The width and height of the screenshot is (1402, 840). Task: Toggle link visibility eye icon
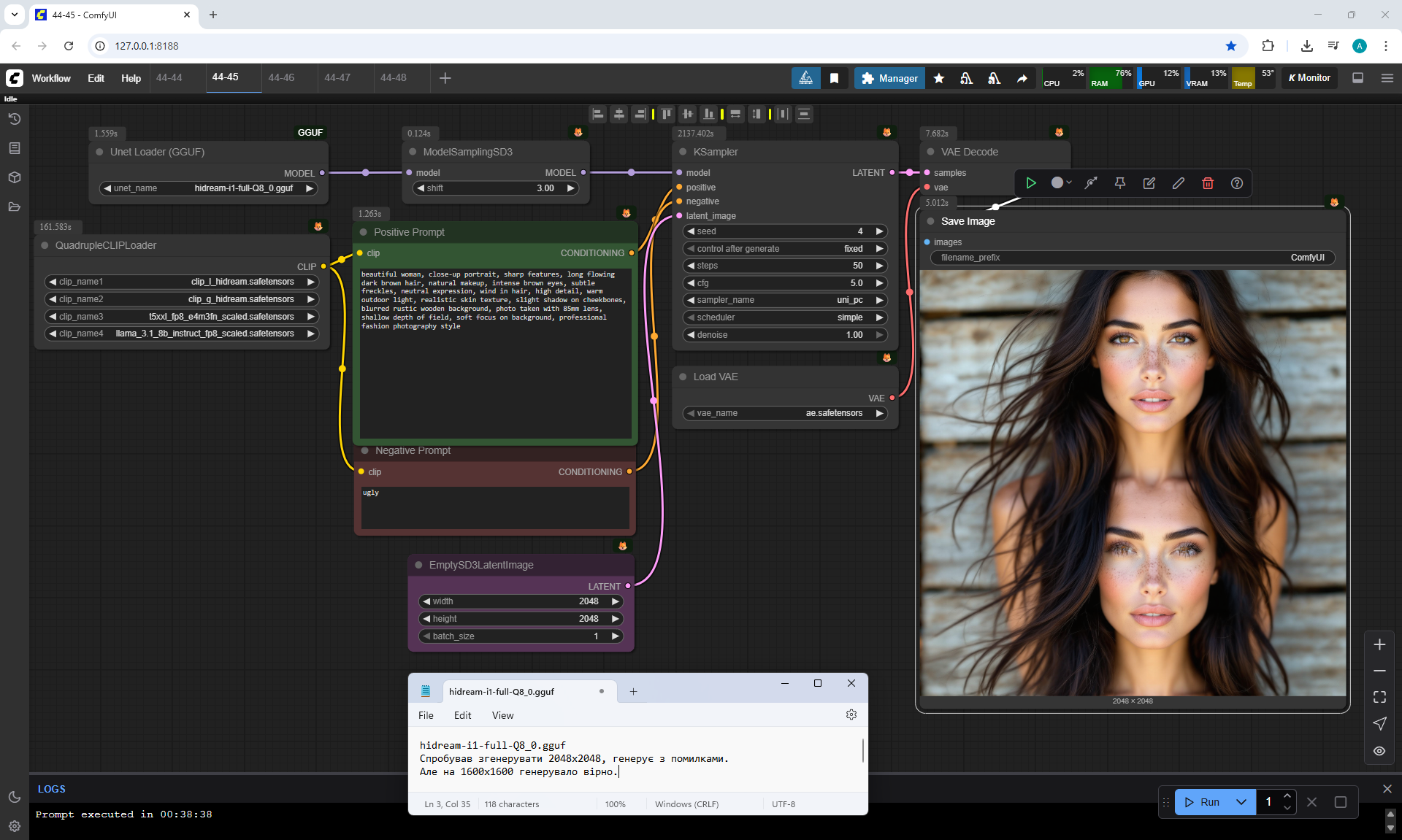[x=1379, y=751]
